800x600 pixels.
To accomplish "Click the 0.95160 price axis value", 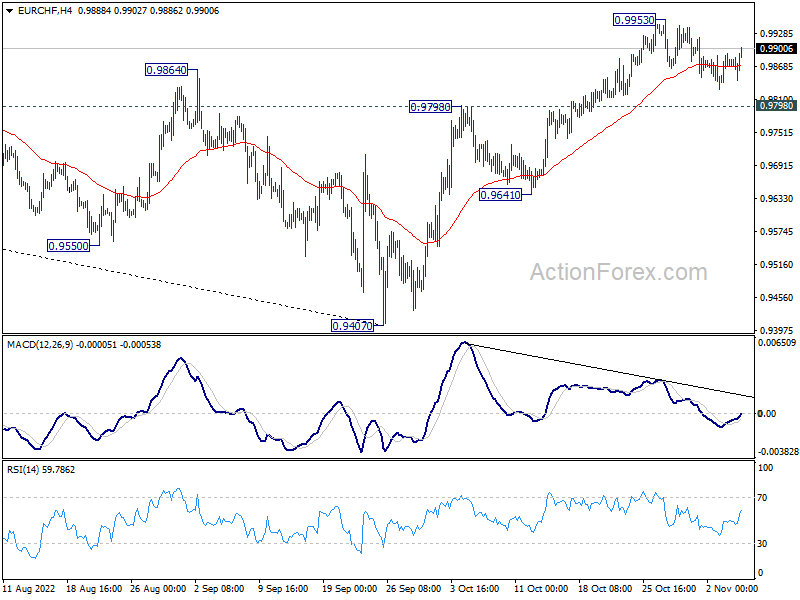I will click(x=777, y=265).
